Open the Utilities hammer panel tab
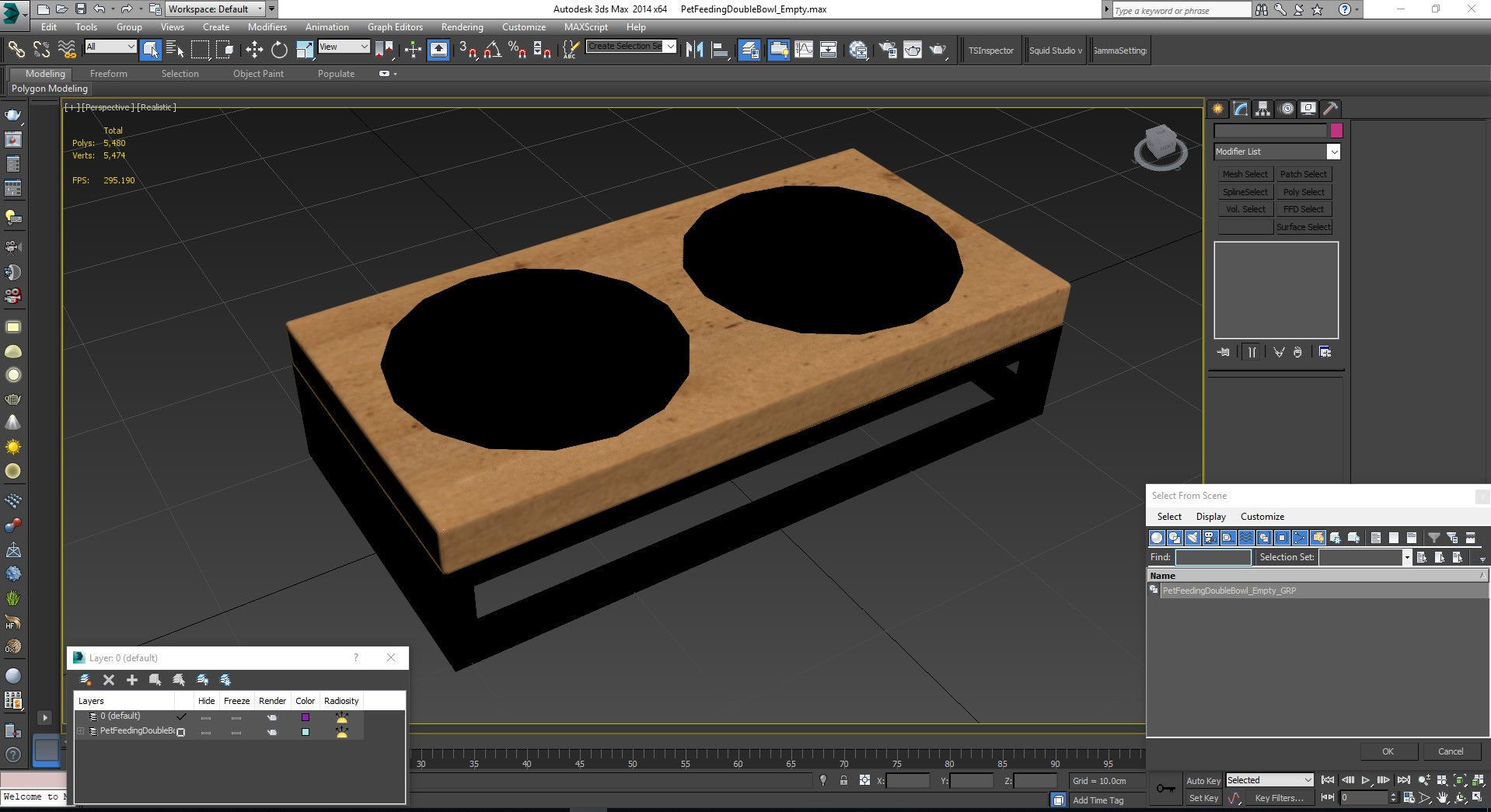Viewport: 1491px width, 812px height. [1331, 109]
